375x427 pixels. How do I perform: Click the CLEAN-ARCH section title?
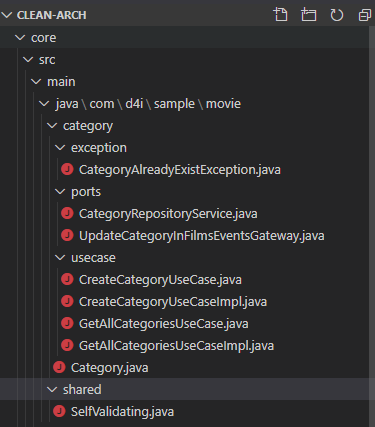click(52, 15)
